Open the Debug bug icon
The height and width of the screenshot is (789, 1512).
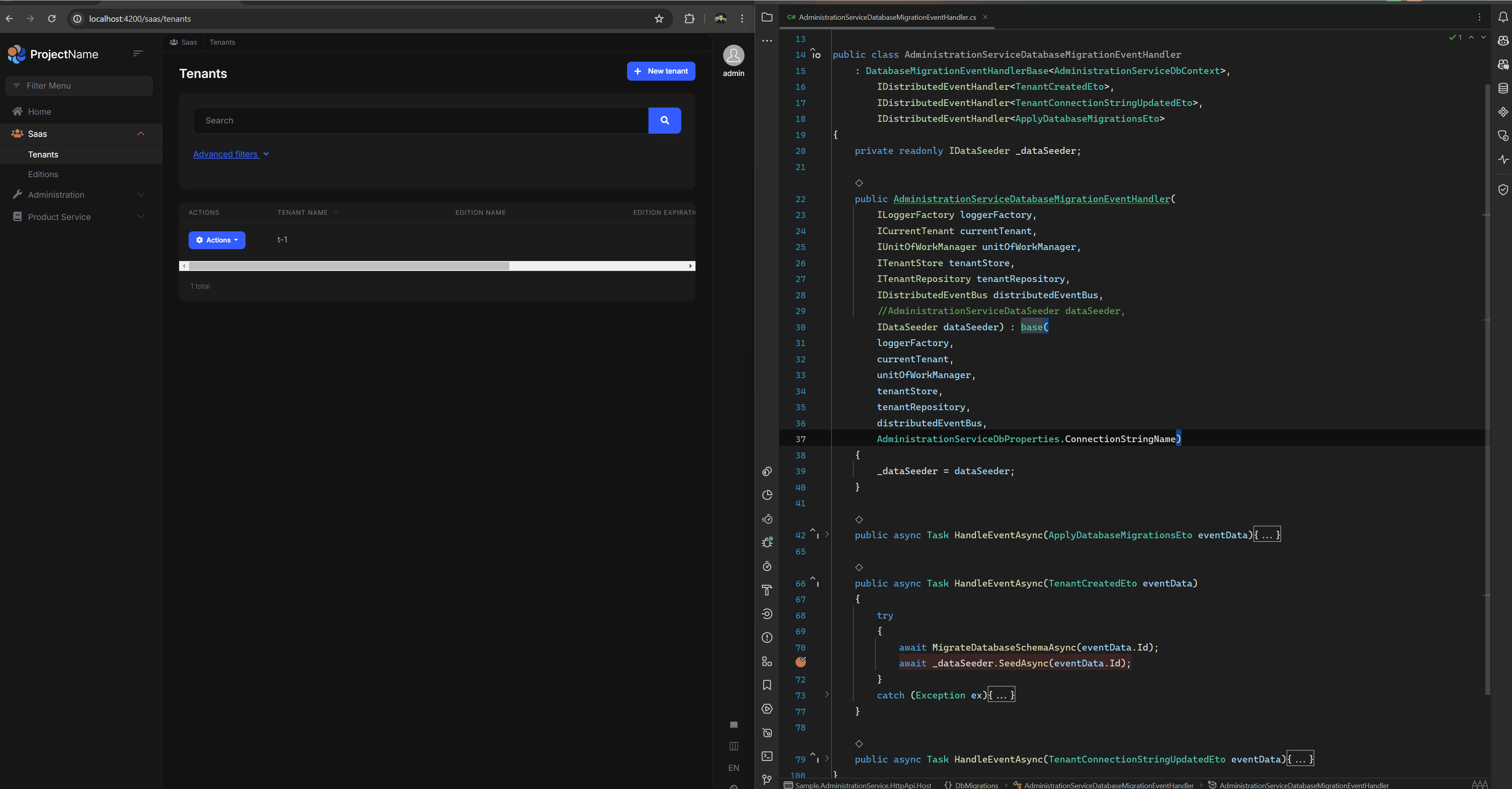767,543
